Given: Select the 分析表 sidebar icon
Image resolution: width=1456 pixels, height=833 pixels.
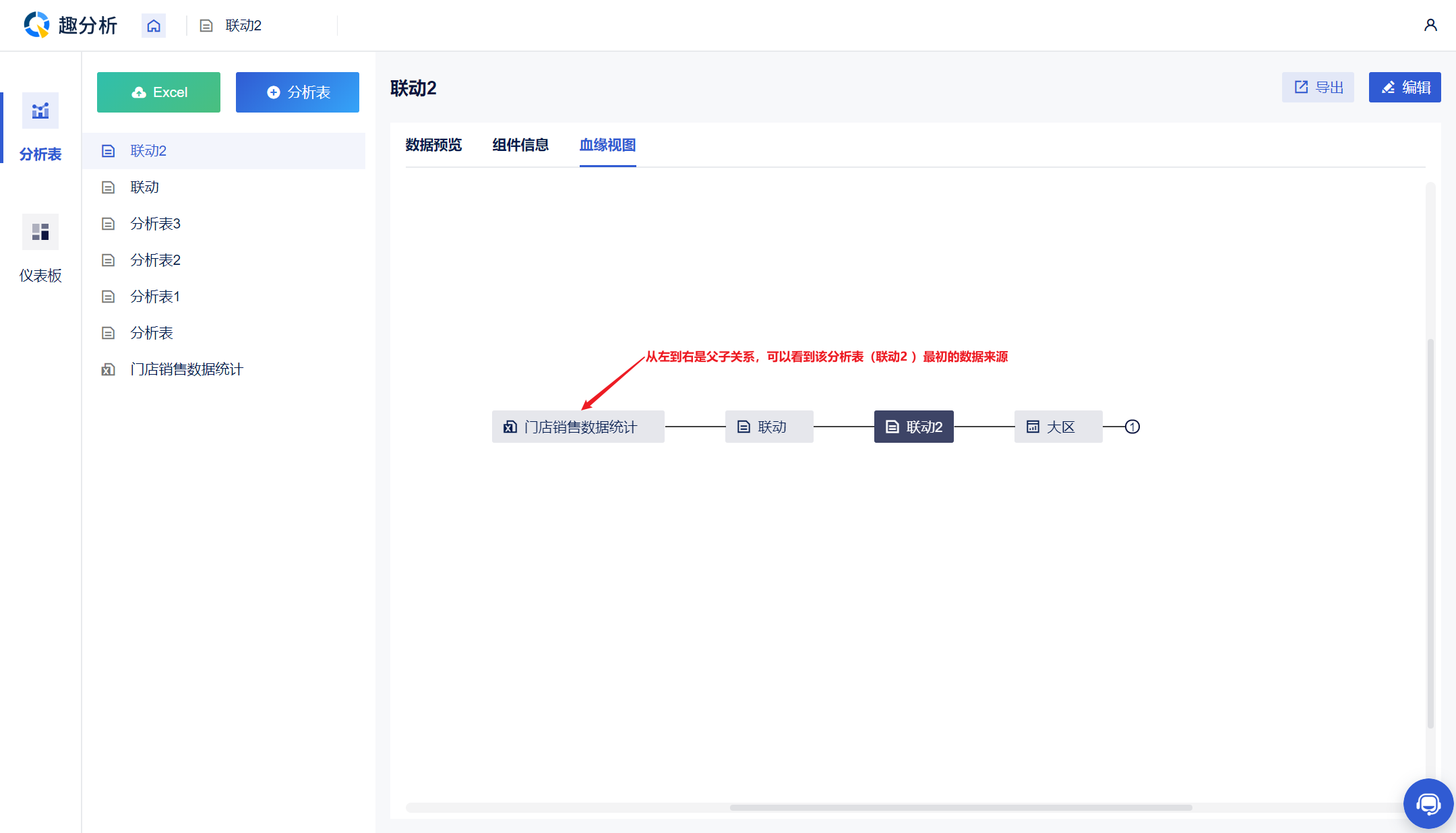Looking at the screenshot, I should (x=40, y=111).
